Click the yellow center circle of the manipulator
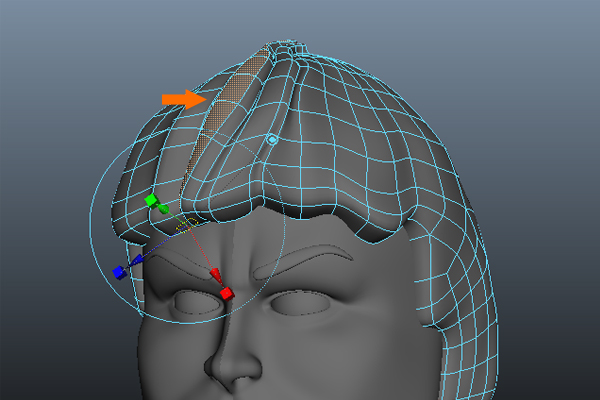This screenshot has width=600, height=400. [x=187, y=225]
